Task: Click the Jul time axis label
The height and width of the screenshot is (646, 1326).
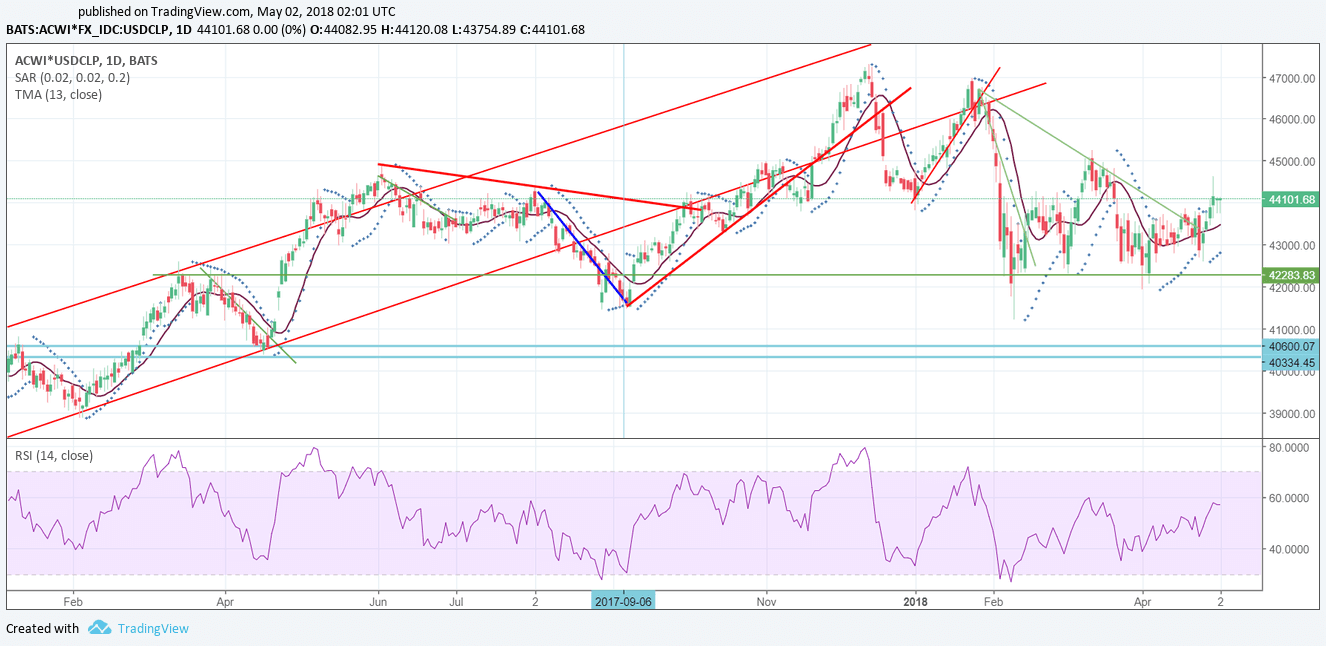Action: [x=456, y=603]
